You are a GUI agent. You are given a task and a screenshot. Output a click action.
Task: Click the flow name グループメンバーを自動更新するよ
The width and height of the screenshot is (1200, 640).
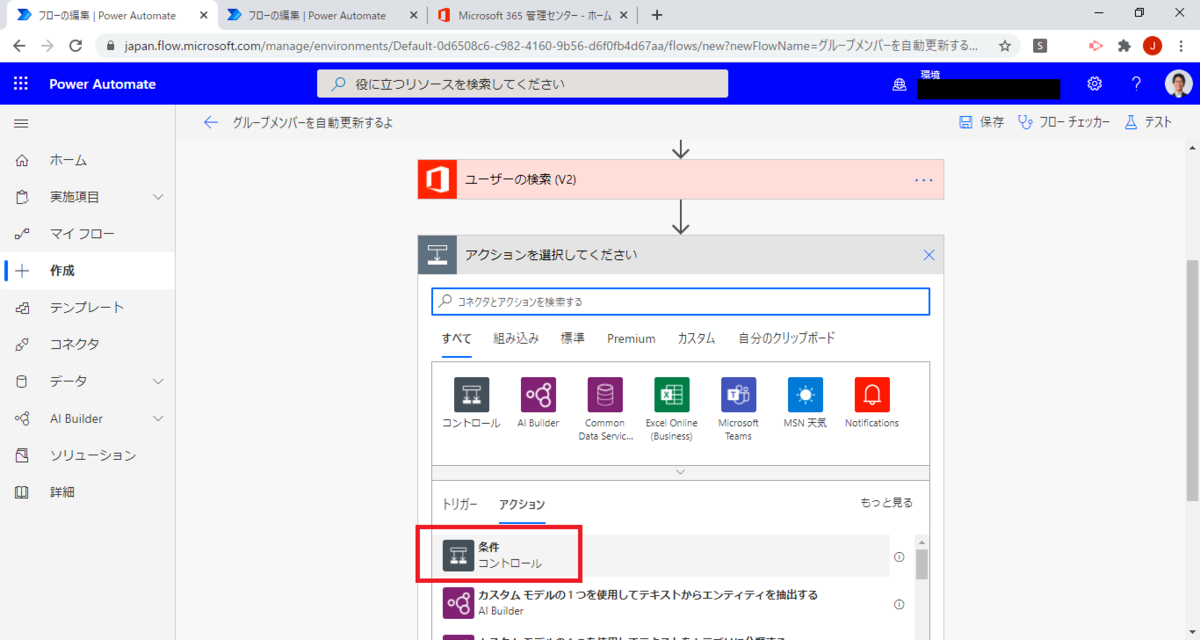(x=313, y=122)
